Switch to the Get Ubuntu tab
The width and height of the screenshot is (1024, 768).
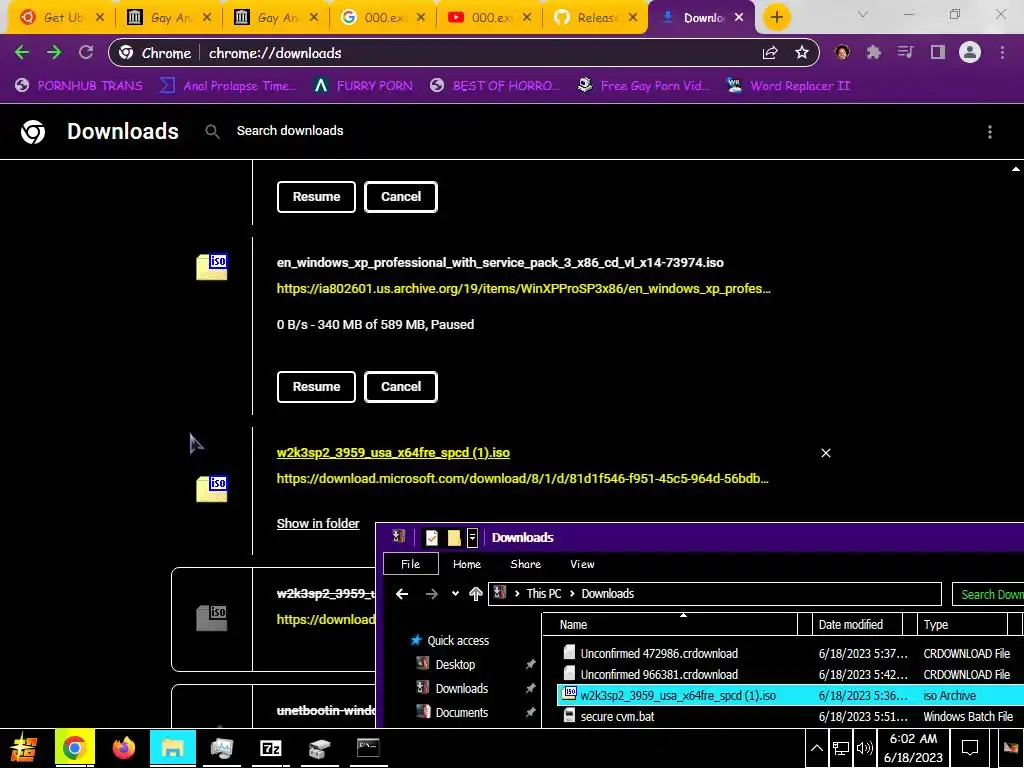(61, 18)
